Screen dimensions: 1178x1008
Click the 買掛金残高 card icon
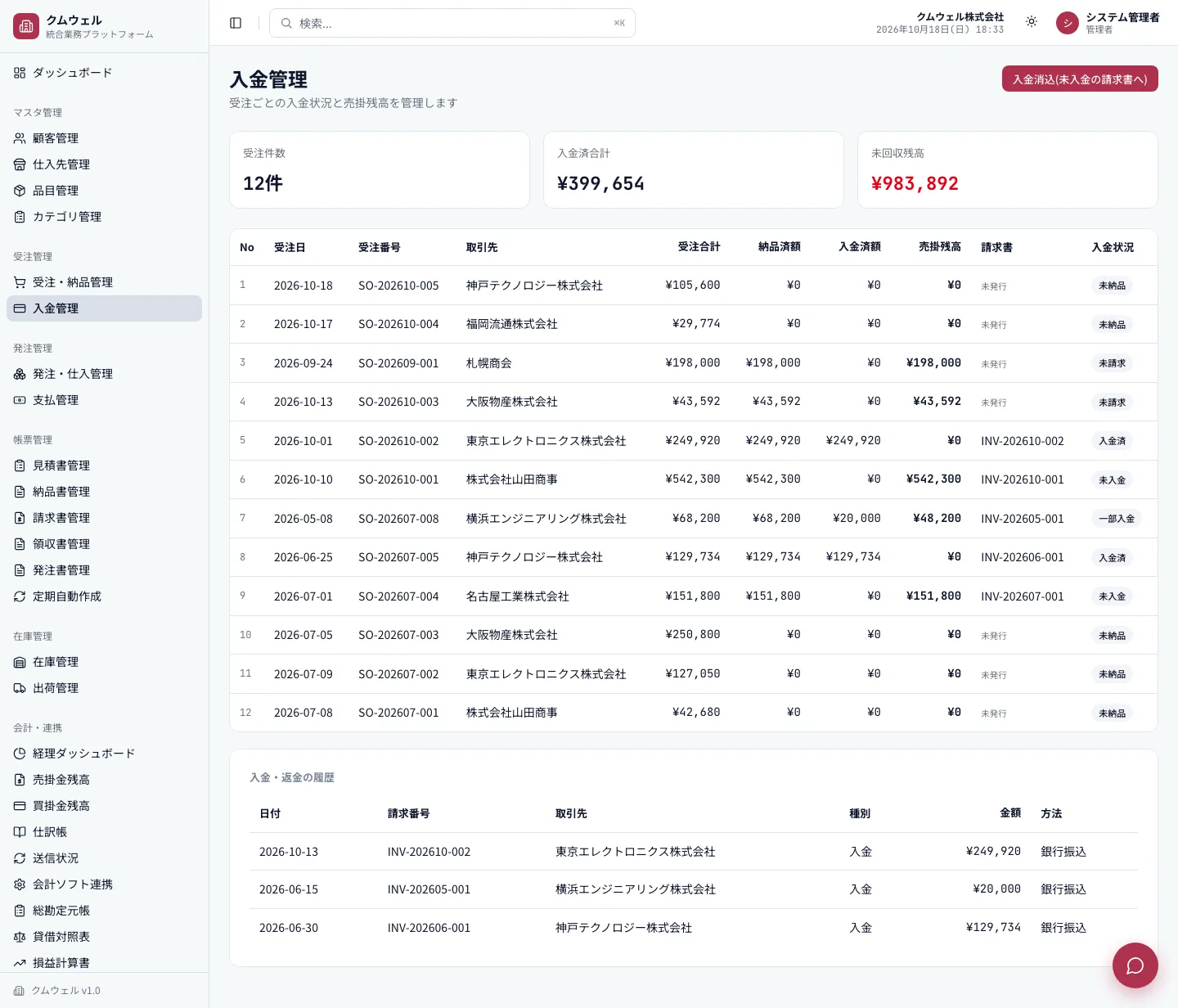tap(20, 806)
